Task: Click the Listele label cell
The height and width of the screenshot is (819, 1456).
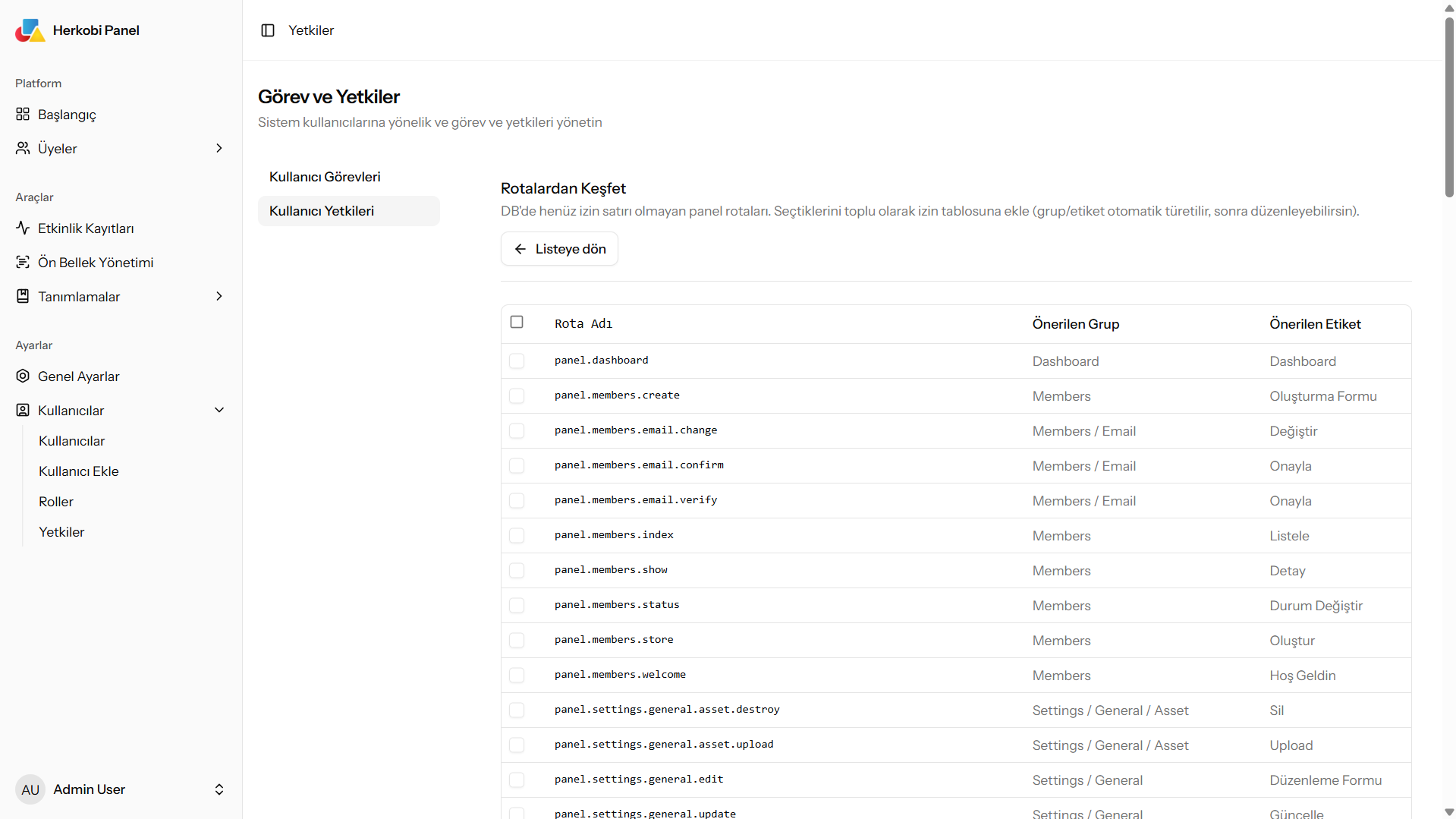Action: pyautogui.click(x=1289, y=536)
